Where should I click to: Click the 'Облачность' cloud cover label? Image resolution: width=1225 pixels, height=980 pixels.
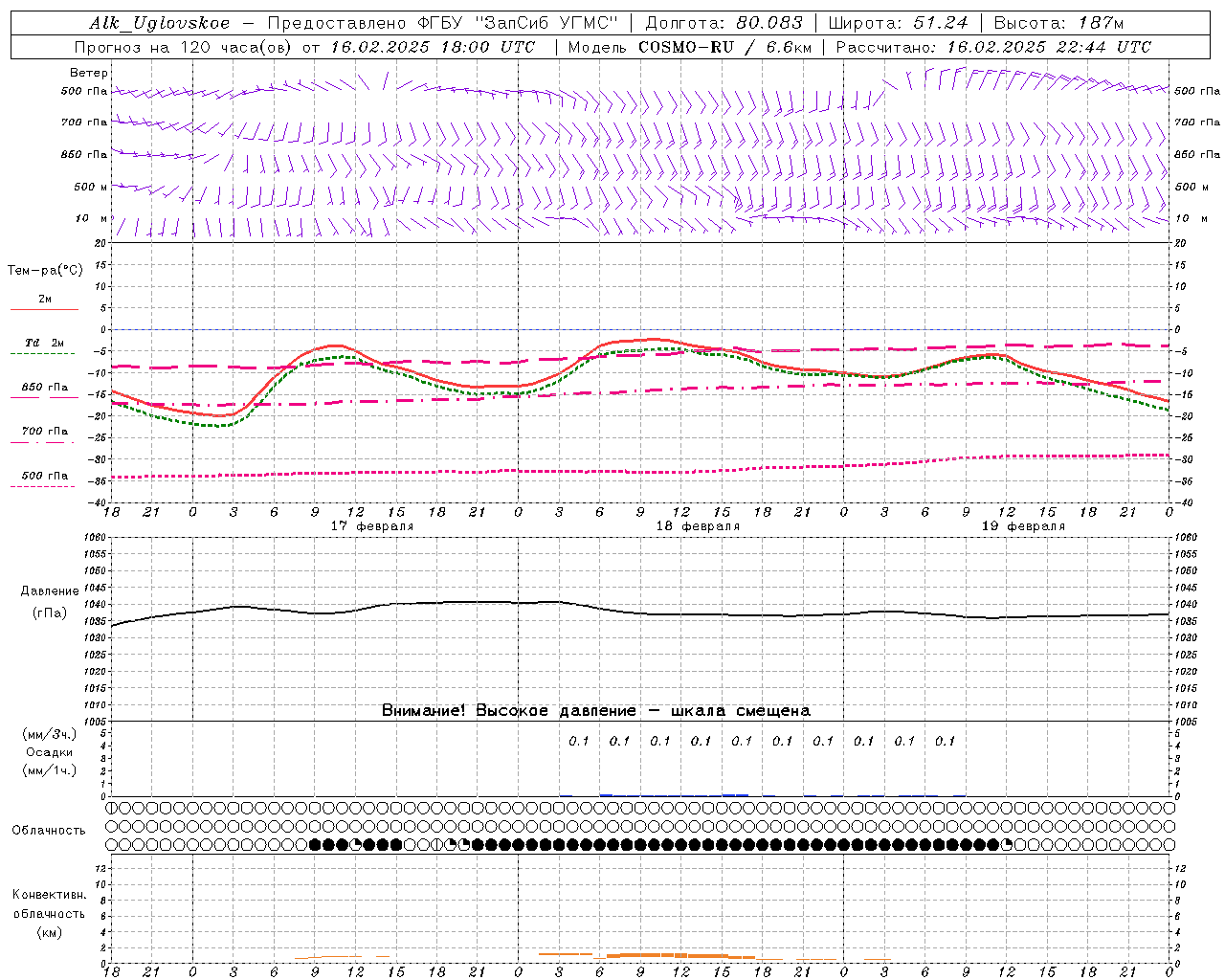coord(49,831)
